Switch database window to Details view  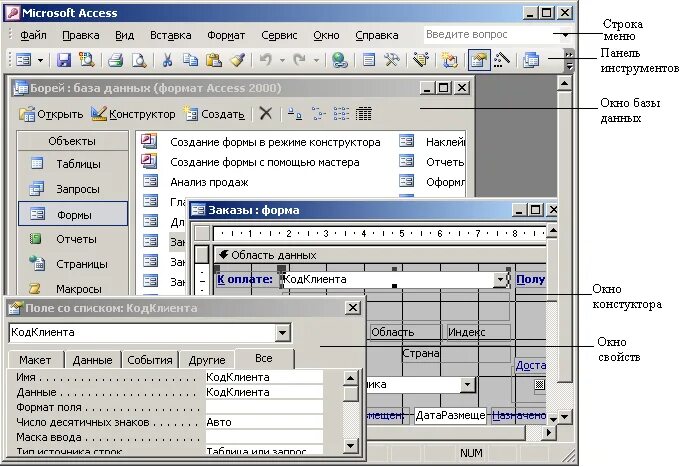364,114
